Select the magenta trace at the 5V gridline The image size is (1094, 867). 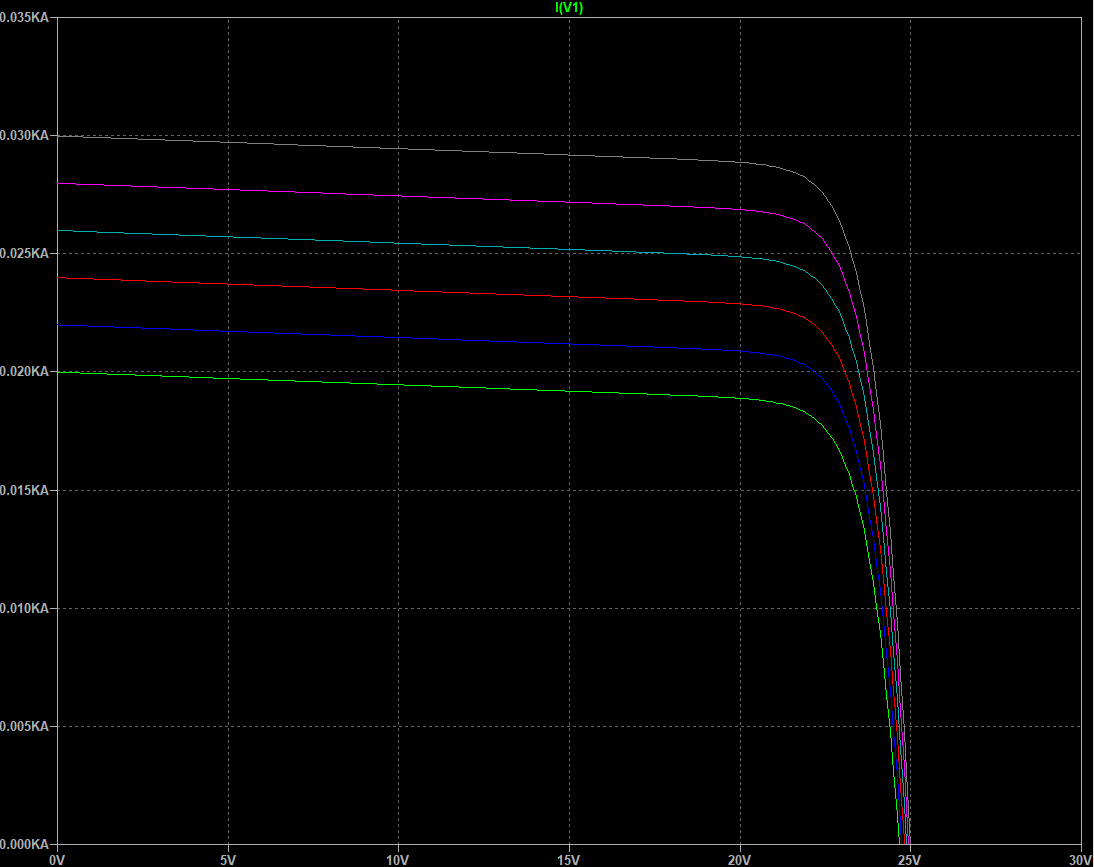(x=229, y=189)
